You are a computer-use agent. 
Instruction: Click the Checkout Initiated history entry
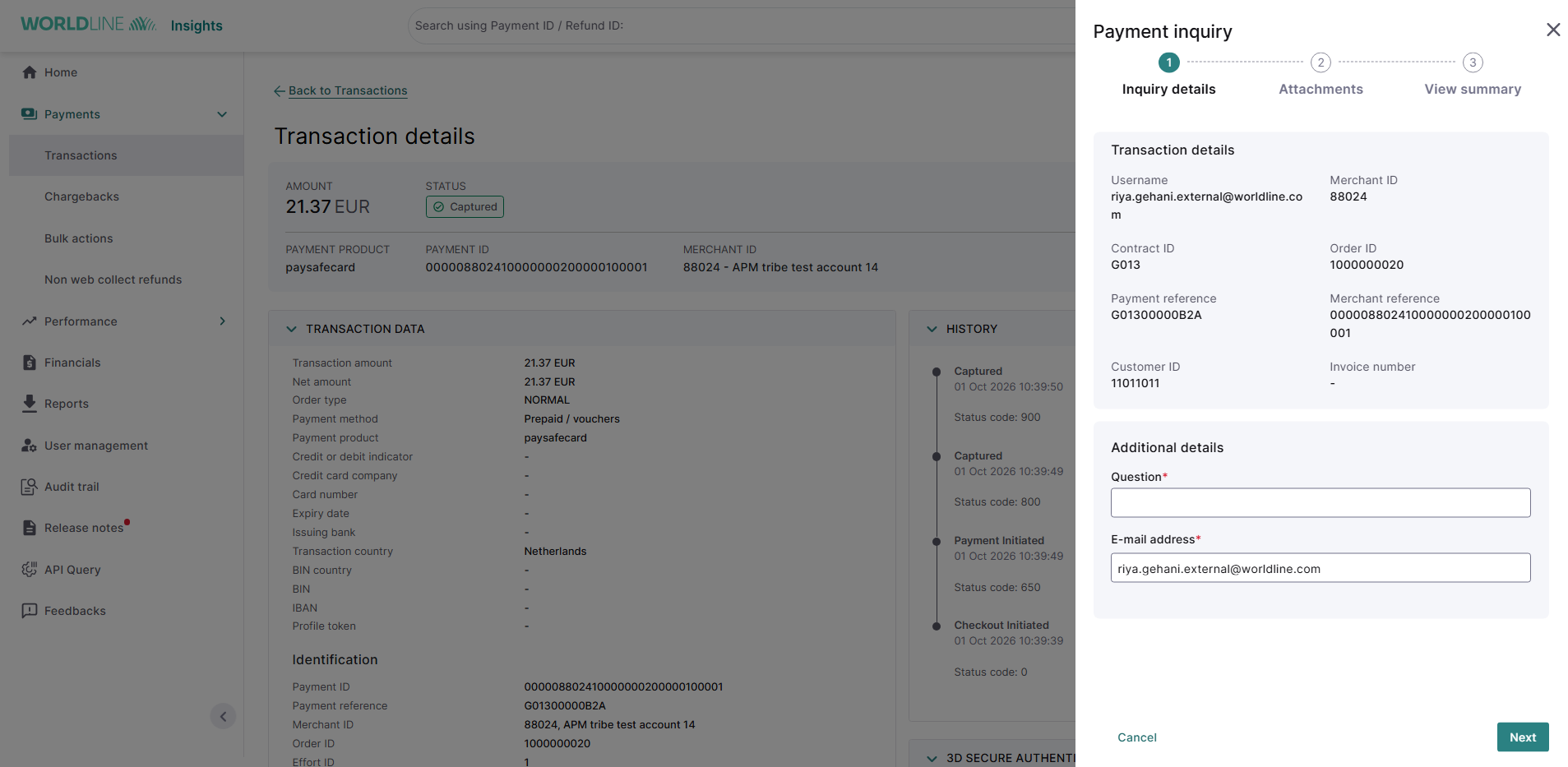(x=1008, y=633)
